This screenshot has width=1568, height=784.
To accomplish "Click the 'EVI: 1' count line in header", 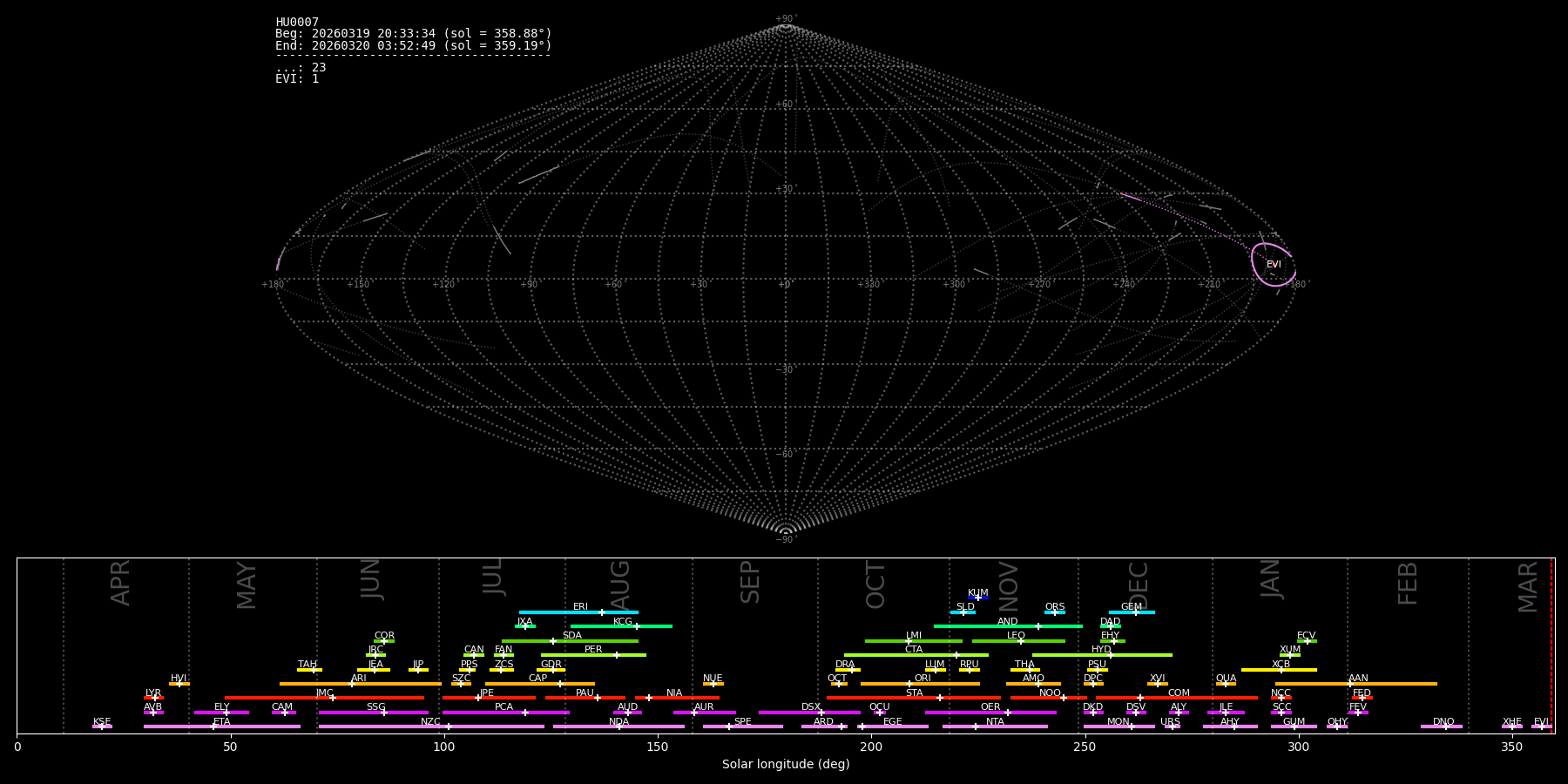I will tap(297, 79).
